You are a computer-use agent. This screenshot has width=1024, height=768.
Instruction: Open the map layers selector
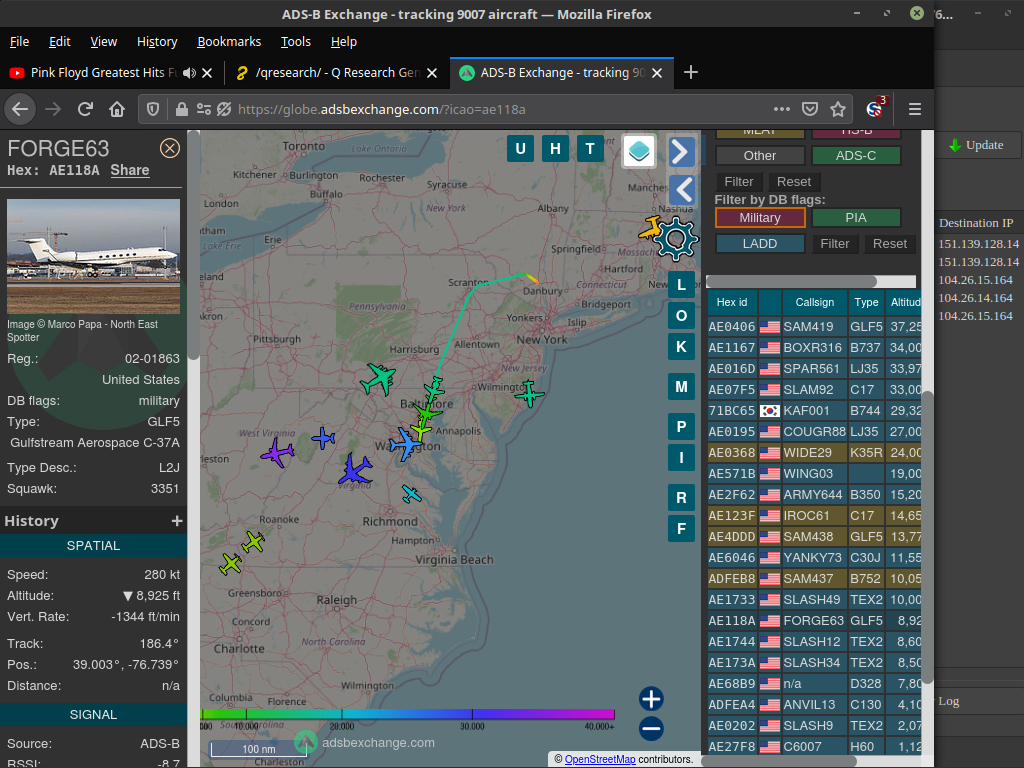click(x=639, y=151)
